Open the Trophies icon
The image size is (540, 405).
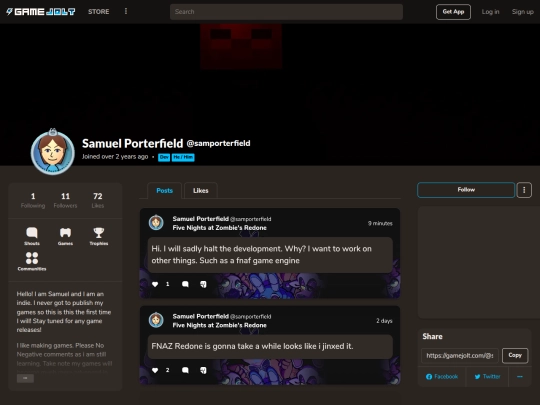(x=98, y=236)
